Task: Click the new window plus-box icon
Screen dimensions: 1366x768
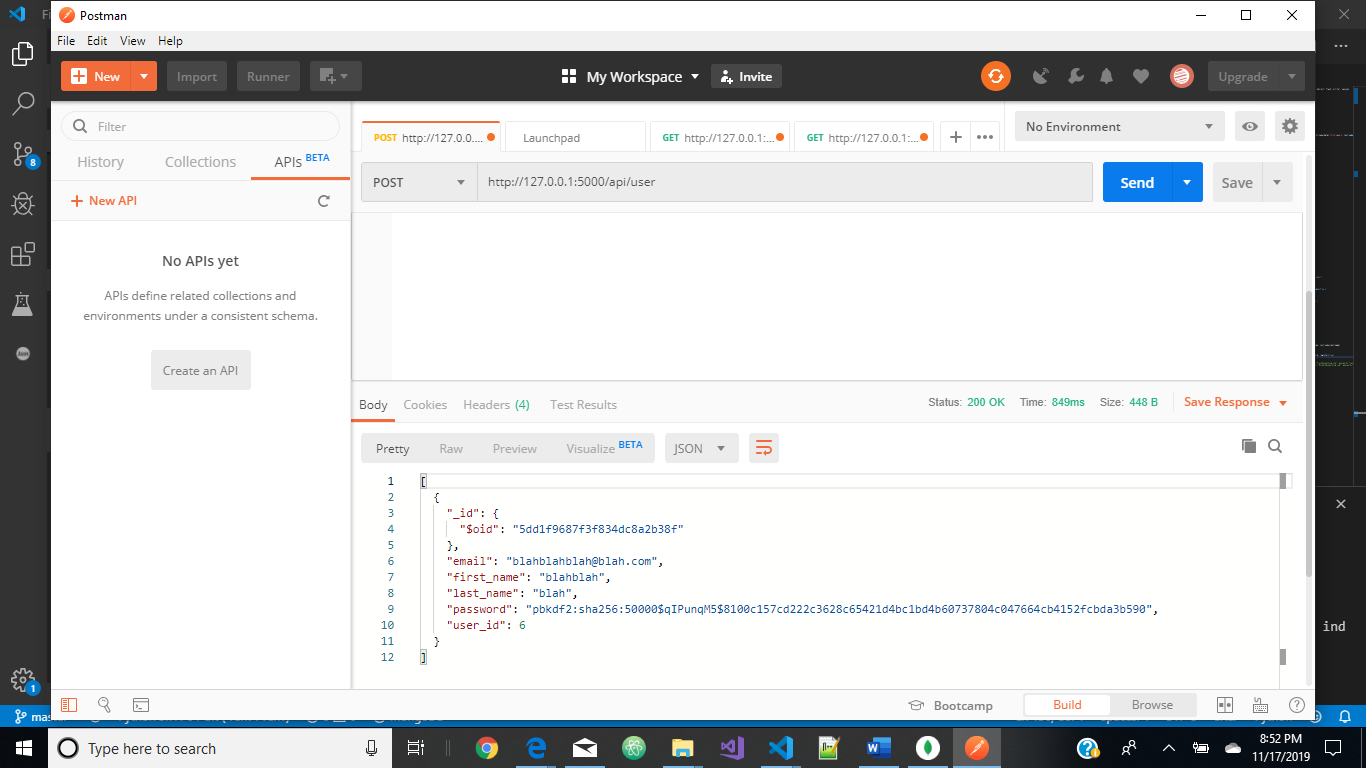Action: 335,76
